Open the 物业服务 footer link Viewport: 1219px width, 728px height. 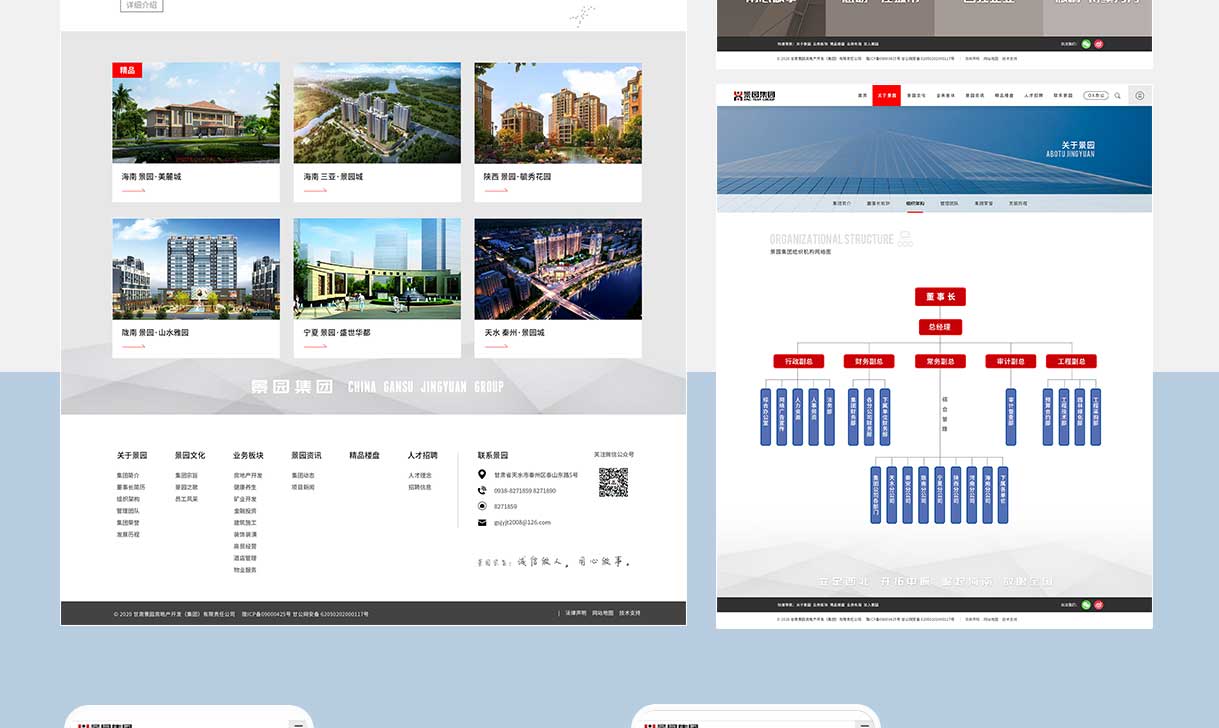tap(245, 570)
